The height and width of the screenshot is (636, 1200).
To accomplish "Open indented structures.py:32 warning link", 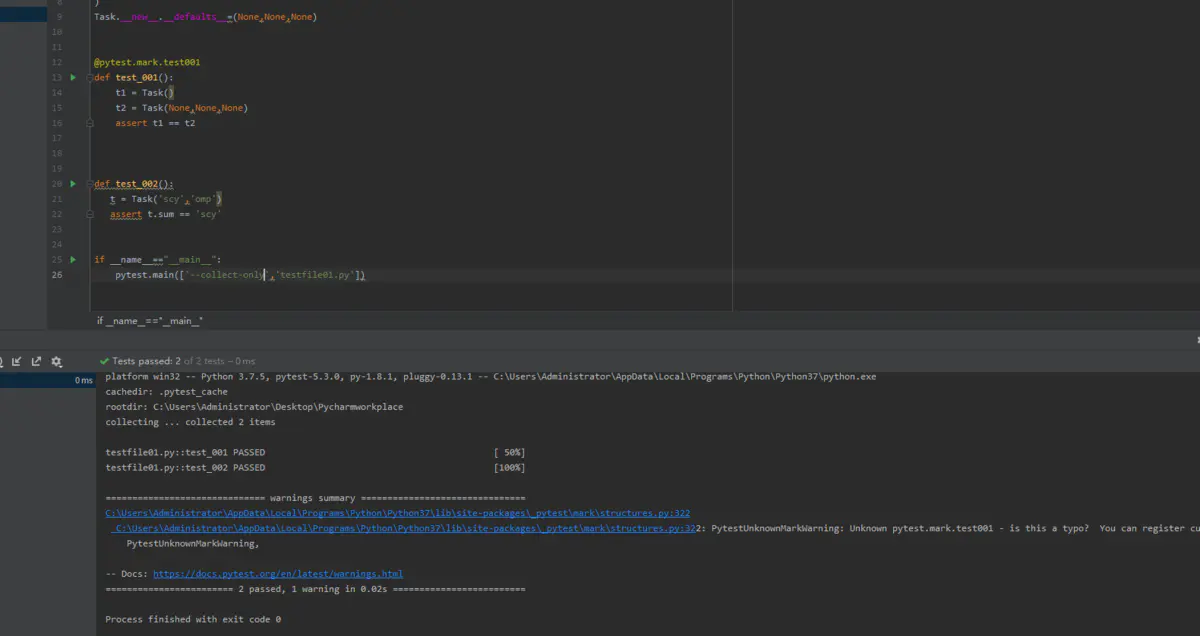I will pyautogui.click(x=405, y=528).
